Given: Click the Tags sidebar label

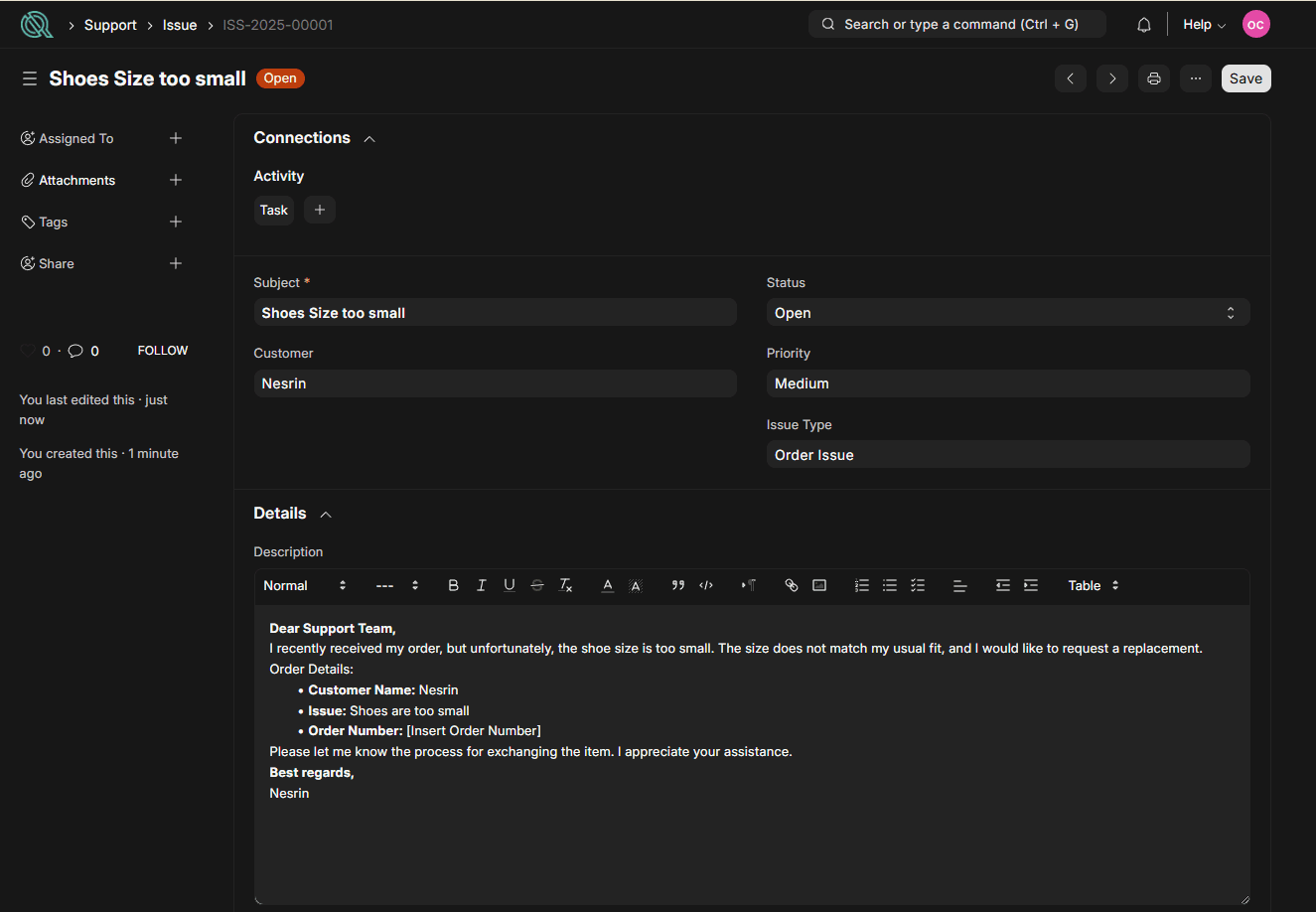Looking at the screenshot, I should coord(54,222).
